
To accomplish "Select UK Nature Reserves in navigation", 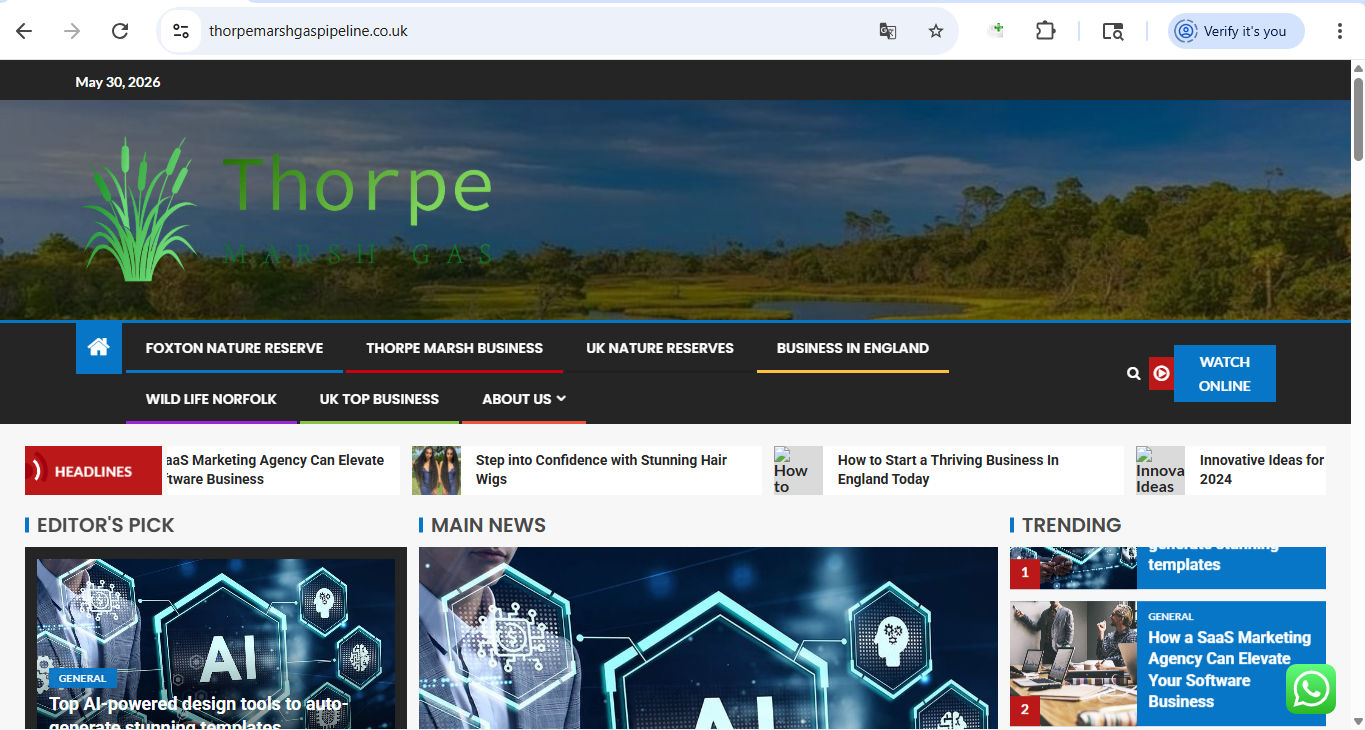I will pos(660,348).
